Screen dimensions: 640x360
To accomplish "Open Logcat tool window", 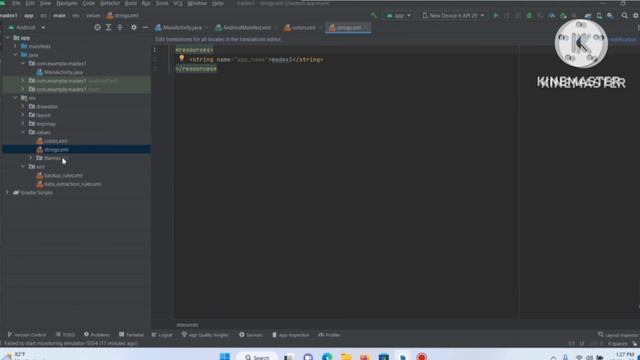I will coord(162,335).
